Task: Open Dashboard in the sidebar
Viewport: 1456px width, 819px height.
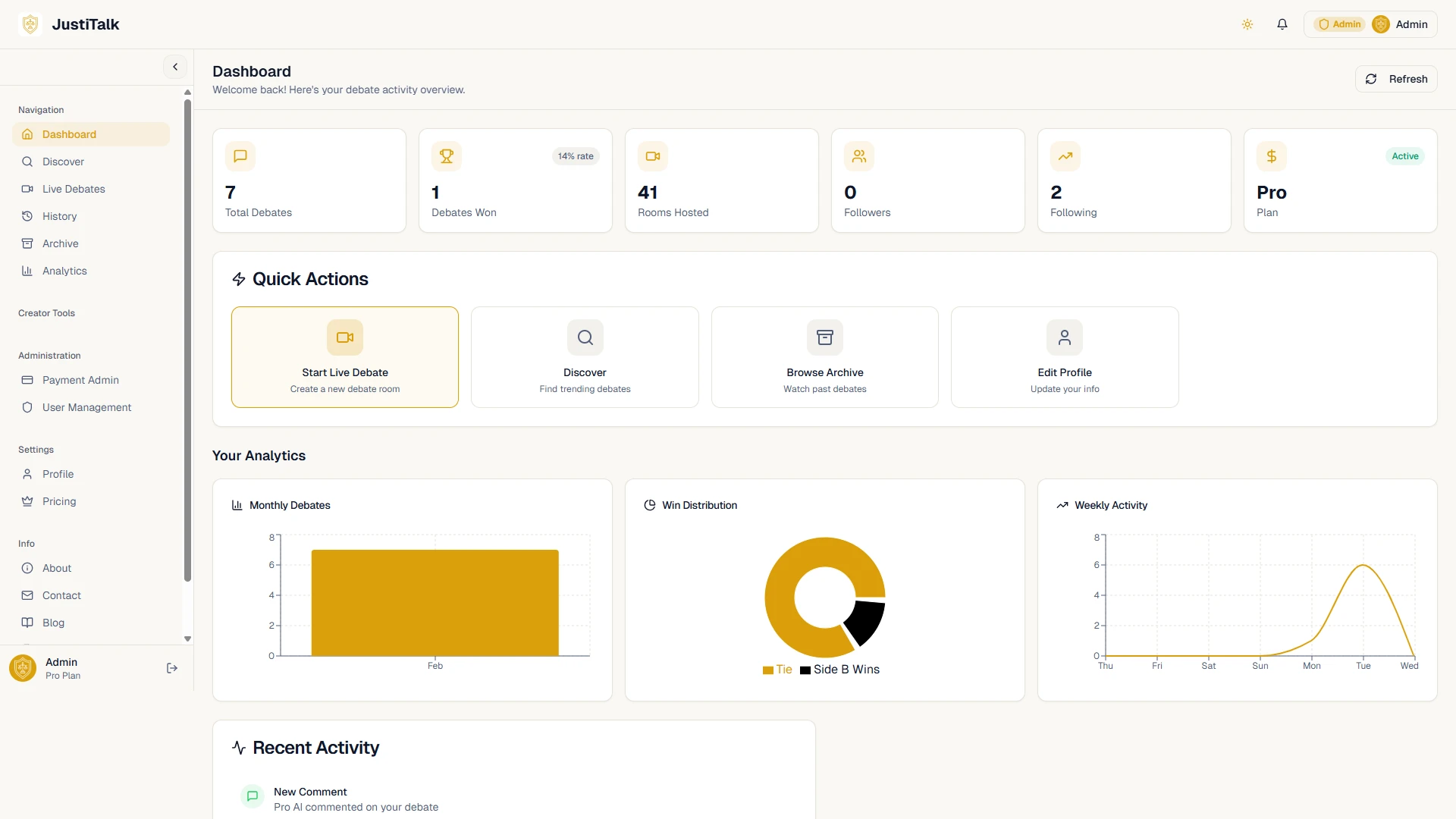Action: pos(91,134)
